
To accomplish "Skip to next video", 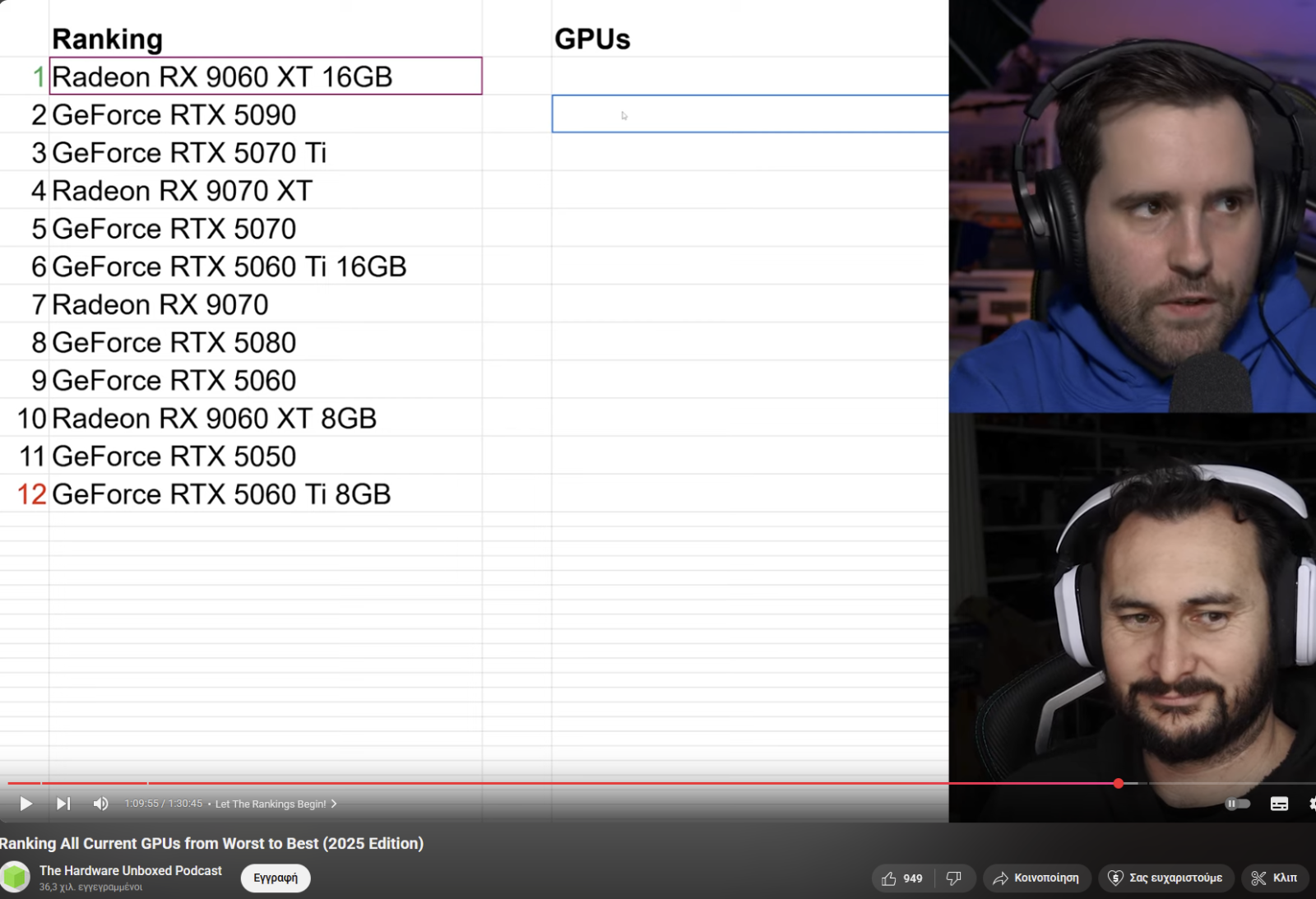I will 63,804.
